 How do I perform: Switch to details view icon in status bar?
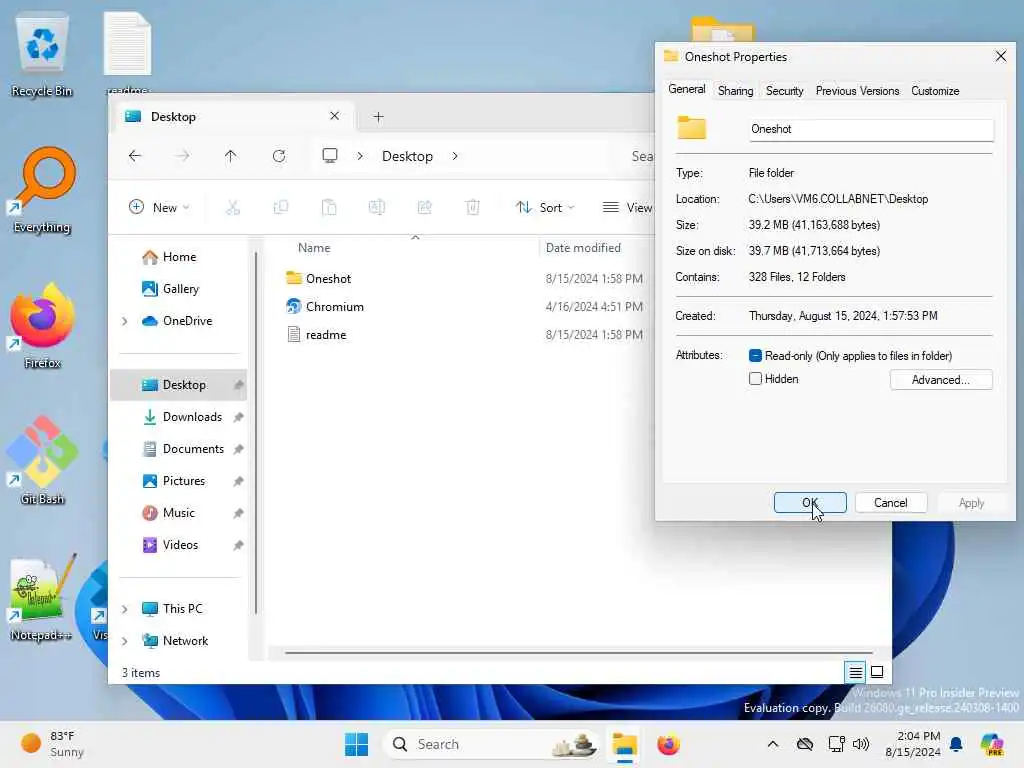(856, 672)
